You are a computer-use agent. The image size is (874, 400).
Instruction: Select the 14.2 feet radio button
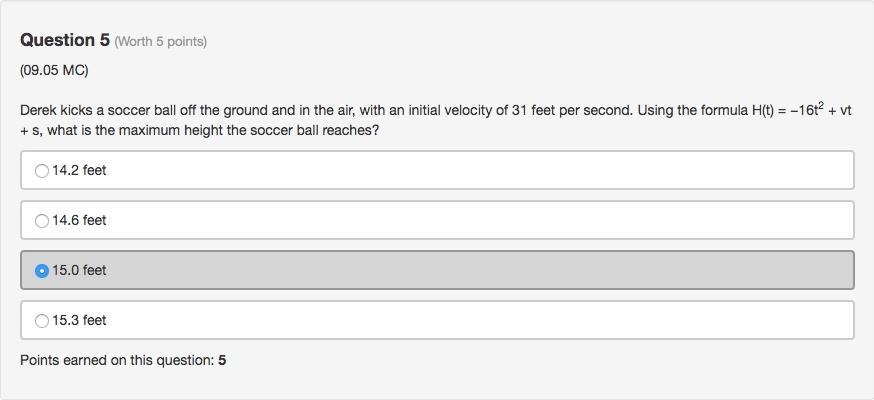[x=42, y=171]
